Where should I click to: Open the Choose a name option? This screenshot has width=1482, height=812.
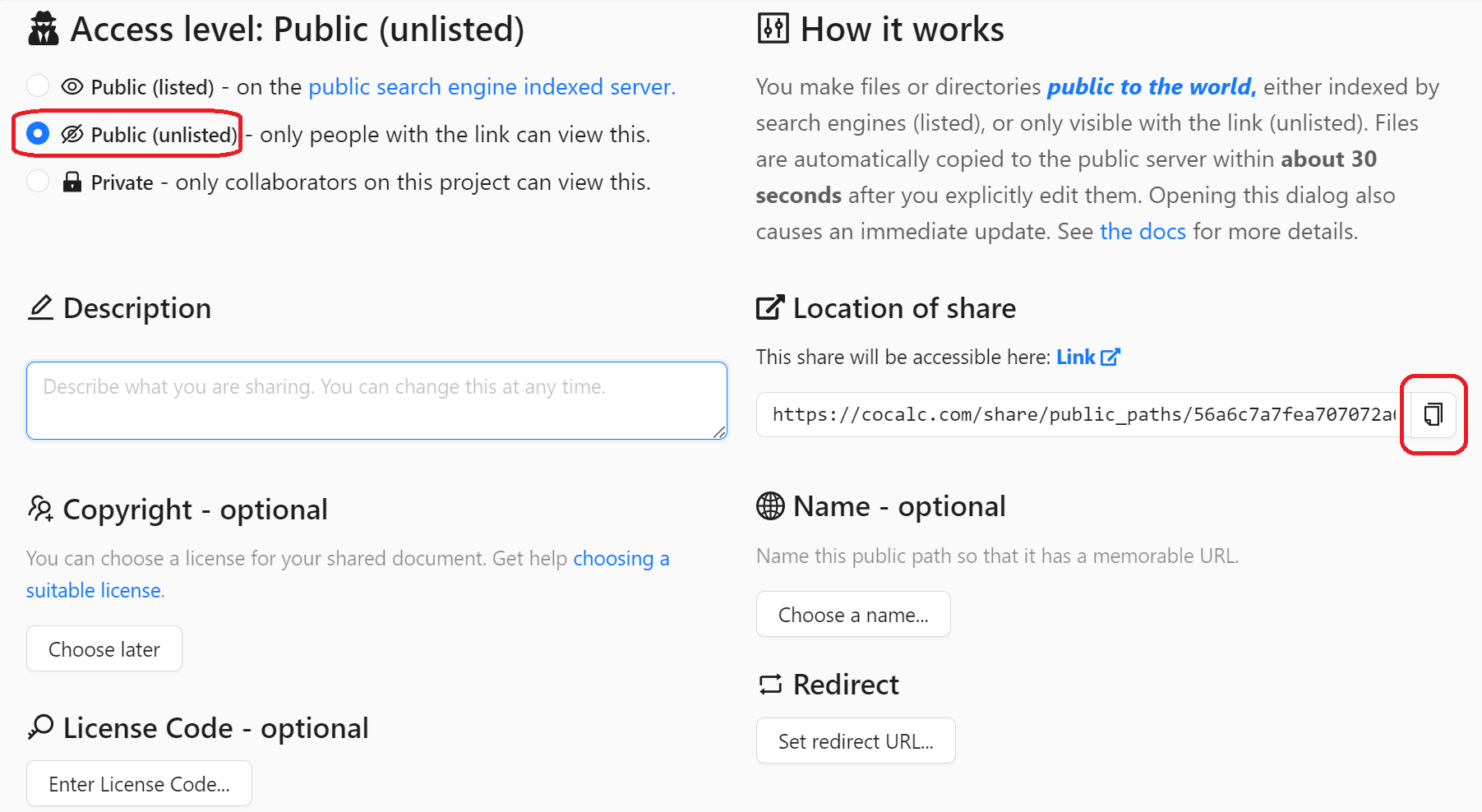point(853,615)
